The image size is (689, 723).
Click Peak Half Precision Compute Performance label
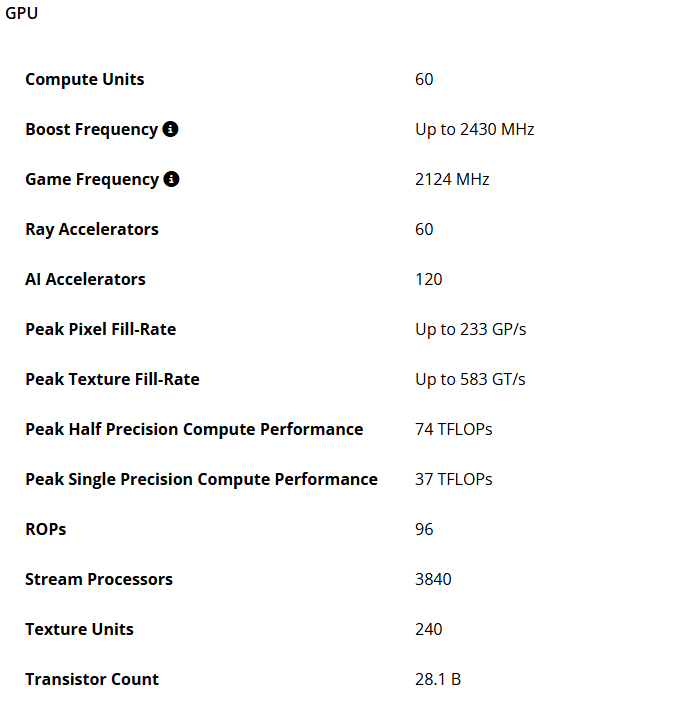(194, 429)
